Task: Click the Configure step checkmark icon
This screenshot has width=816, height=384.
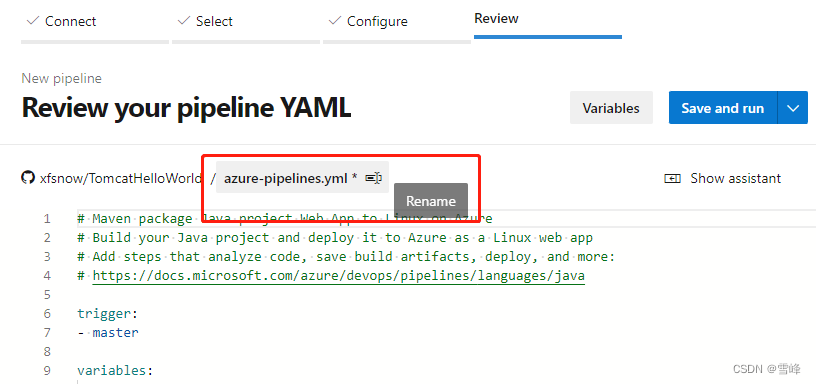Action: click(335, 21)
